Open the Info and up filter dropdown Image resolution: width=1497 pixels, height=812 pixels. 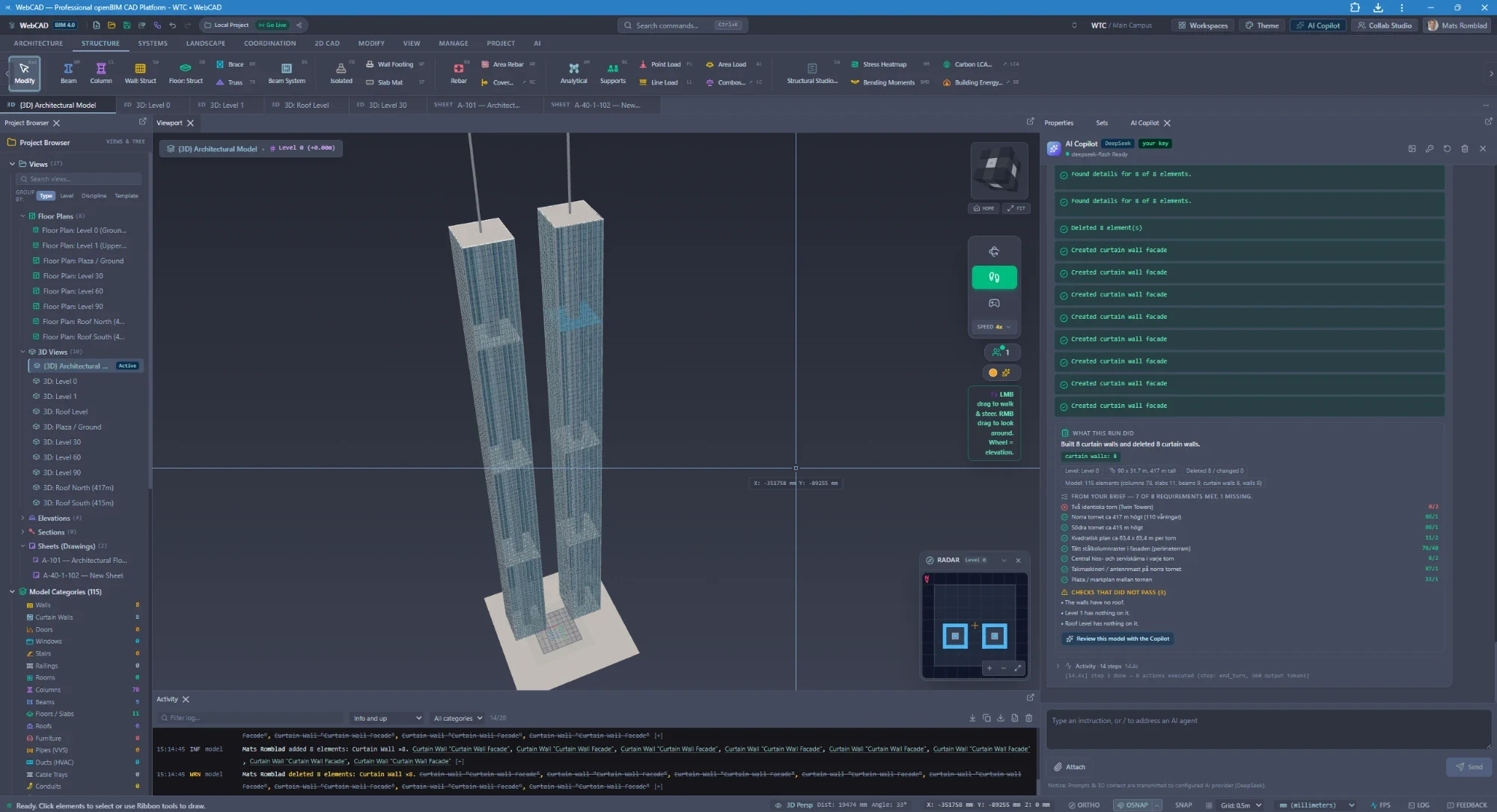click(387, 718)
